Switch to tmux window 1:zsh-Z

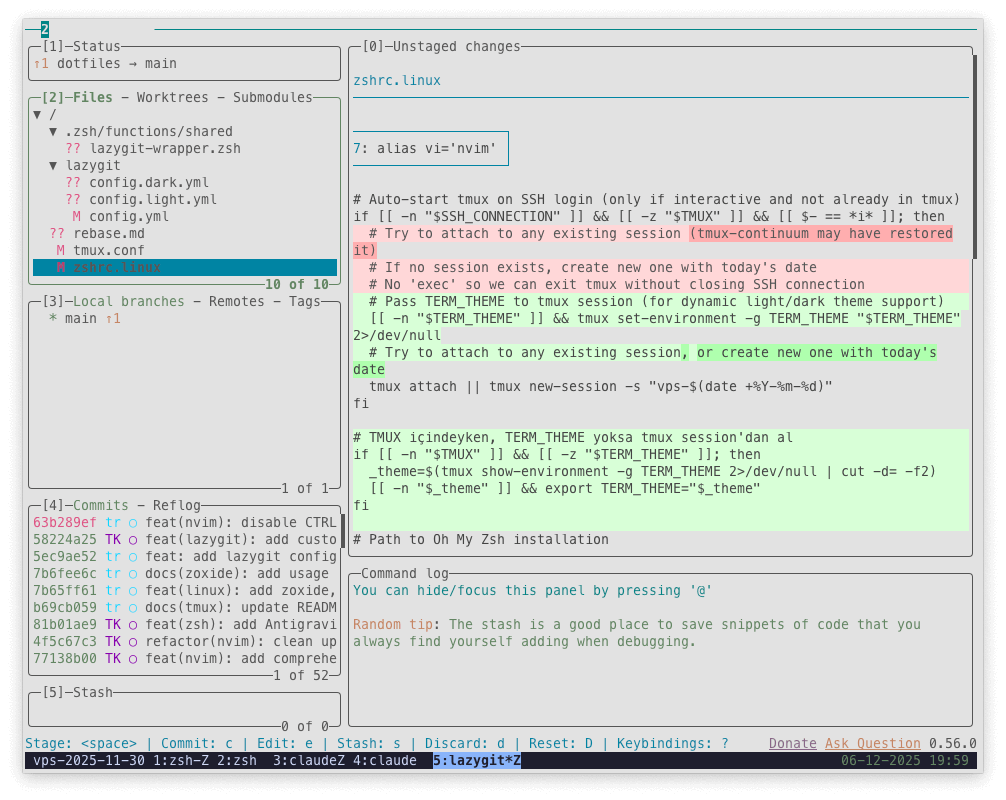pyautogui.click(x=181, y=761)
